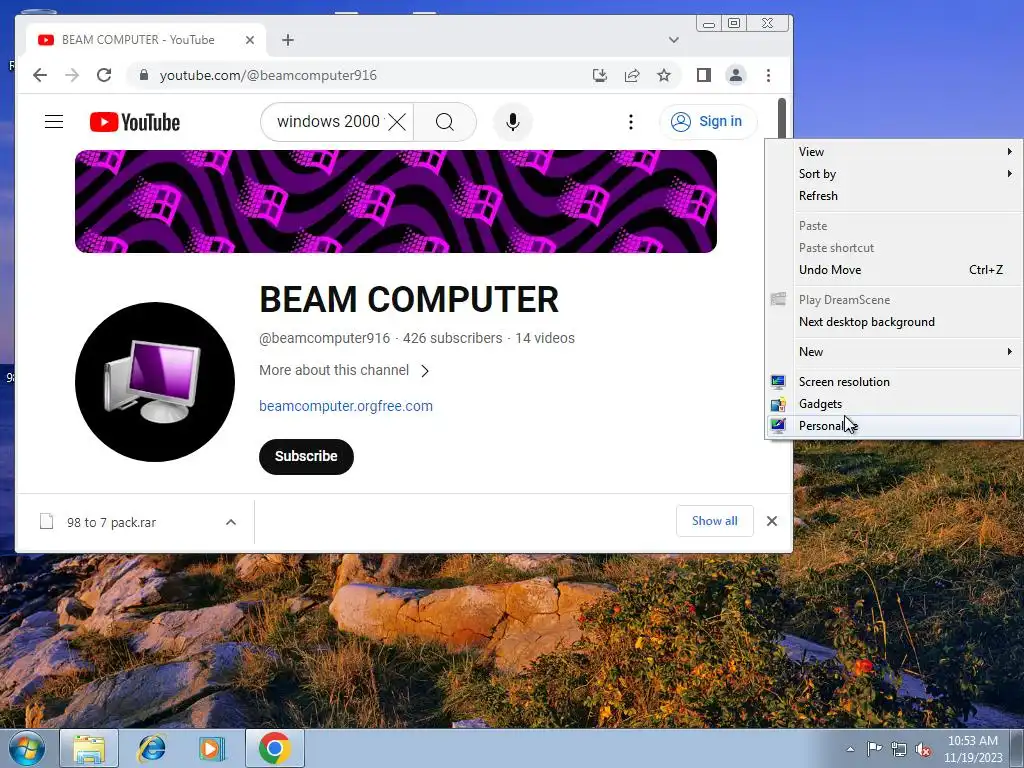Click the Chrome forward arrow
1024x768 pixels.
tap(72, 75)
